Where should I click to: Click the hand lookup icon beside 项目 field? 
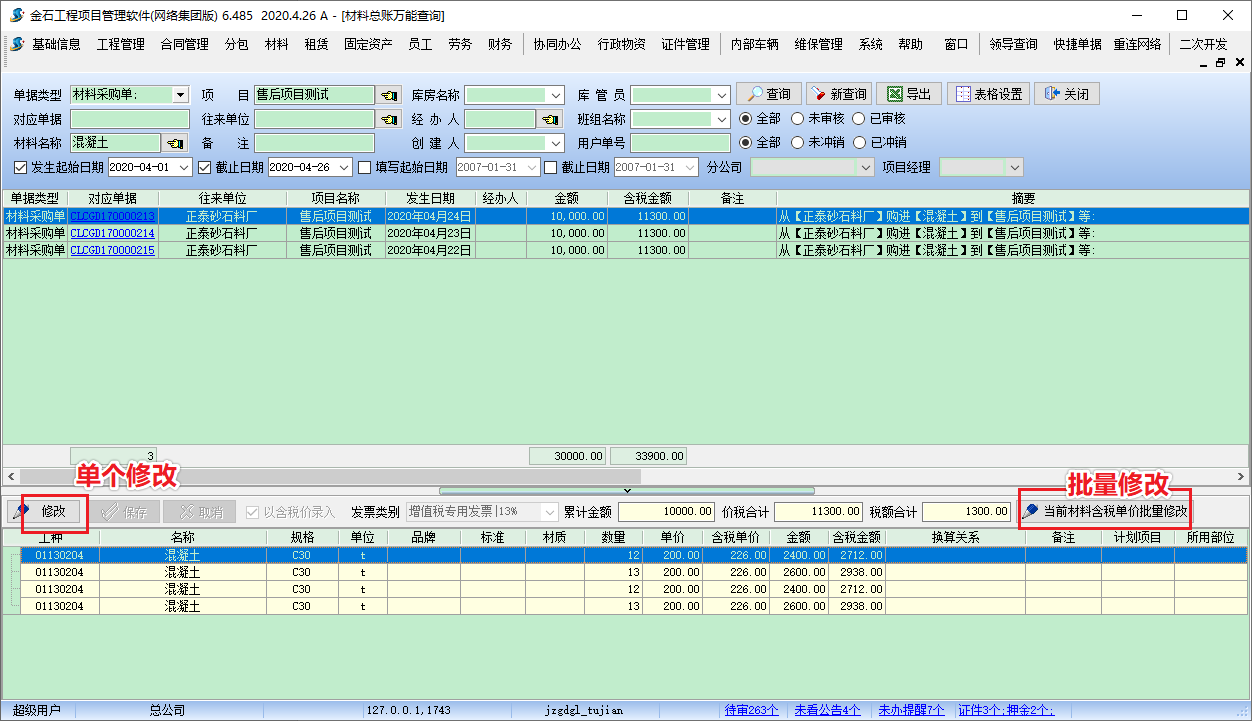388,95
